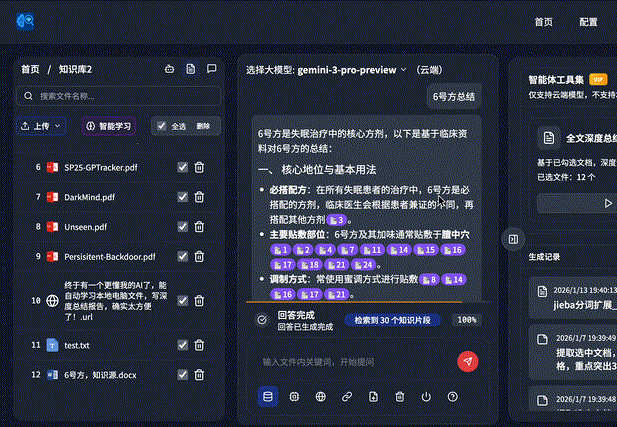Open 配置 in the top navigation
The height and width of the screenshot is (427, 617).
point(589,22)
